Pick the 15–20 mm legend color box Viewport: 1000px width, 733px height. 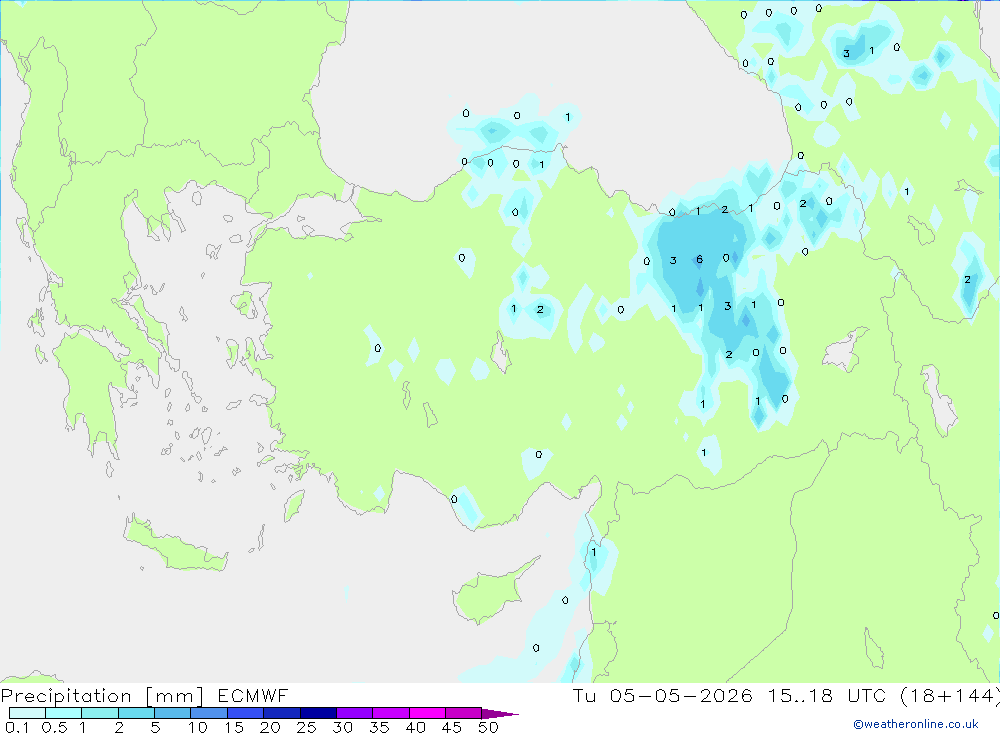(246, 713)
